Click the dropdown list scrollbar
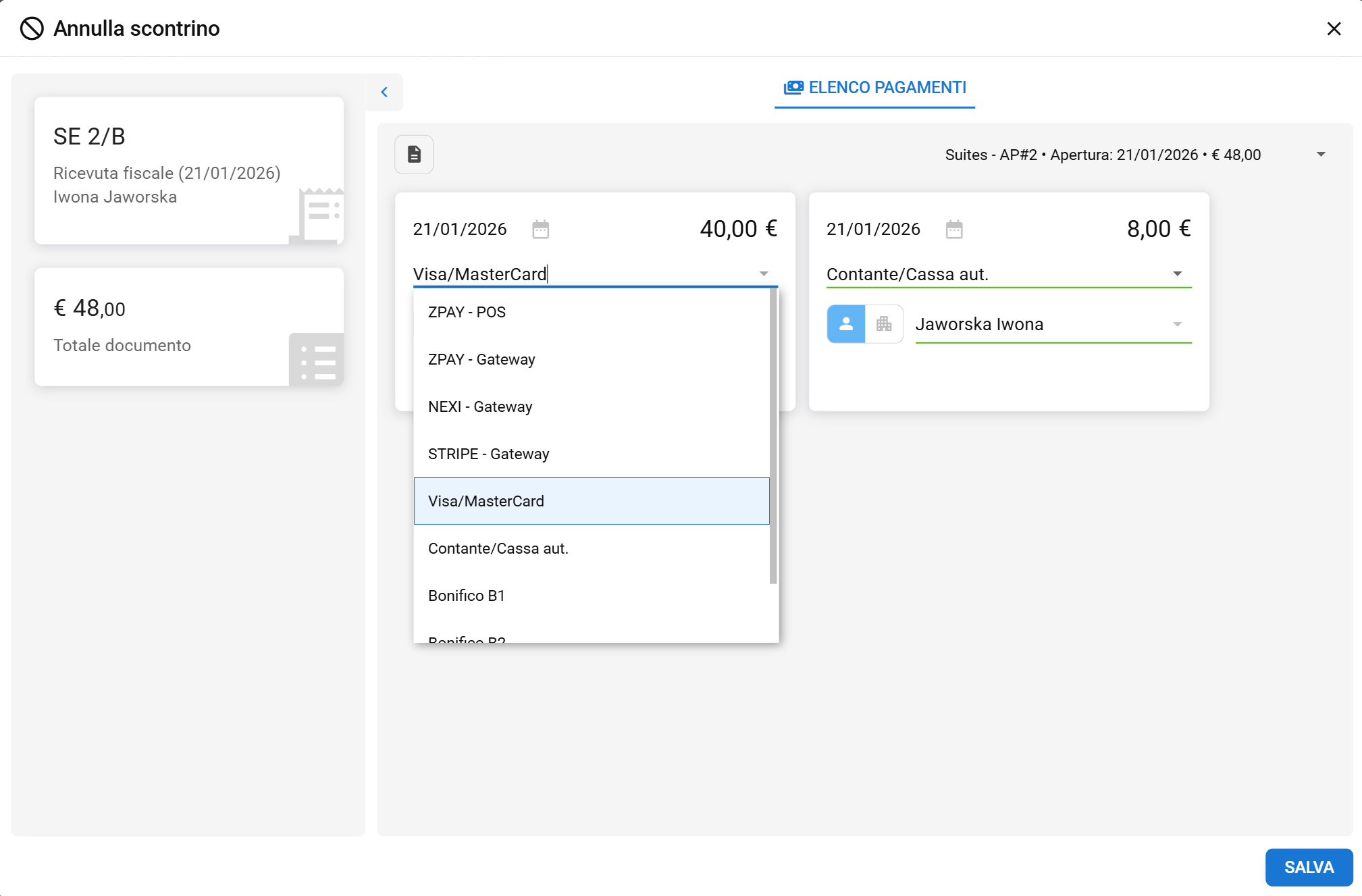 click(x=773, y=436)
